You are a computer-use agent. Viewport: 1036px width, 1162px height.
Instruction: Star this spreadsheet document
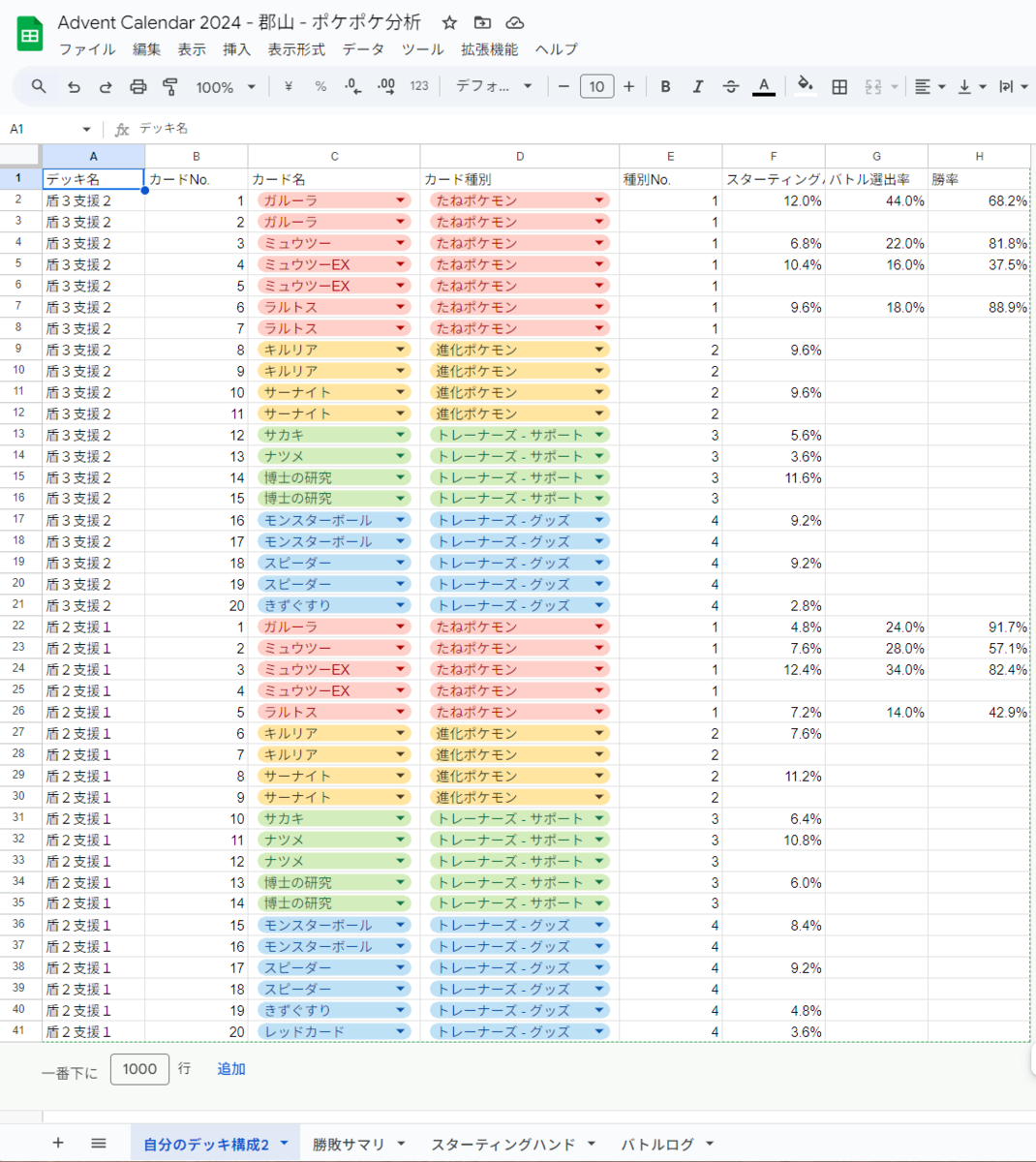point(449,22)
